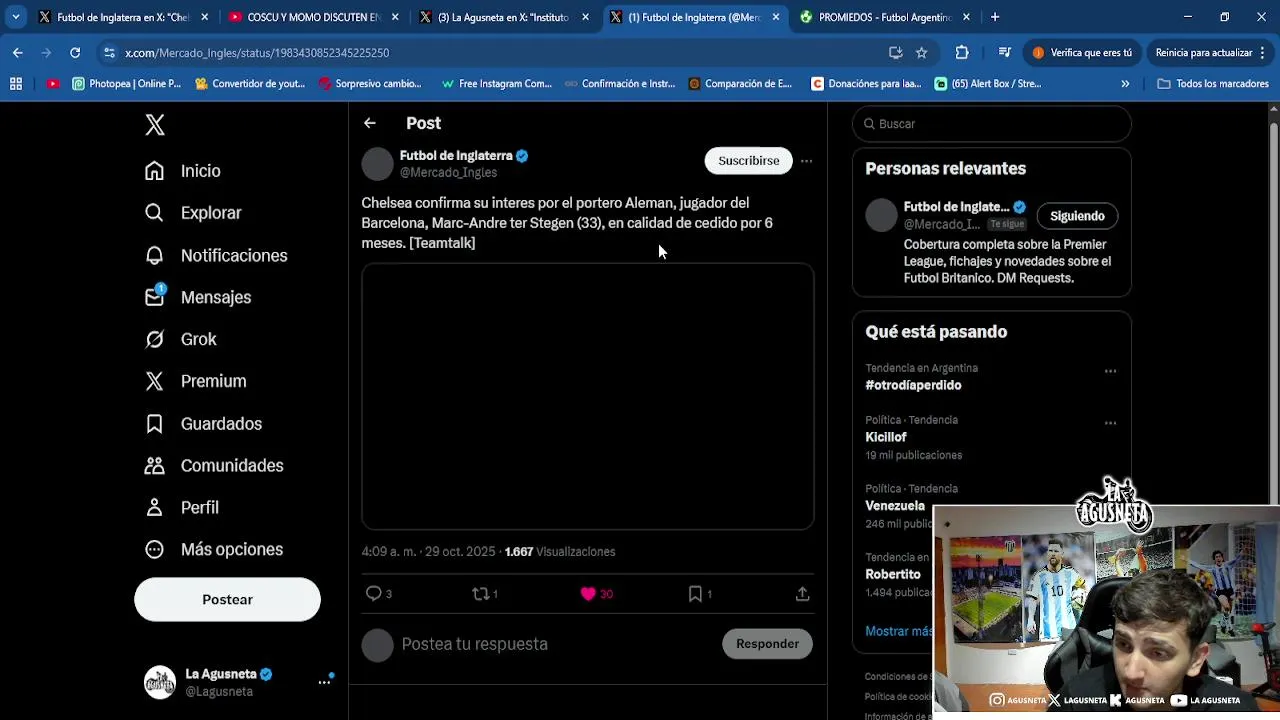Open Donaciones para laa... bookmark
This screenshot has height=720, width=1280.
pyautogui.click(x=866, y=84)
